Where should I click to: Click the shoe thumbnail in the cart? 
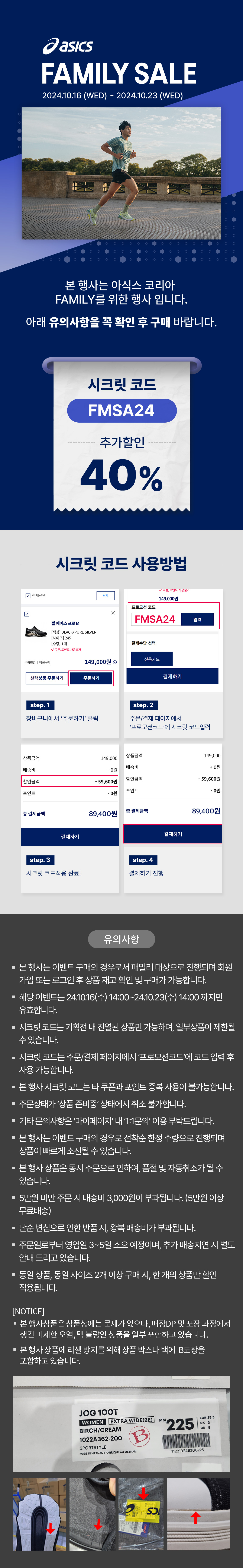[x=36, y=631]
